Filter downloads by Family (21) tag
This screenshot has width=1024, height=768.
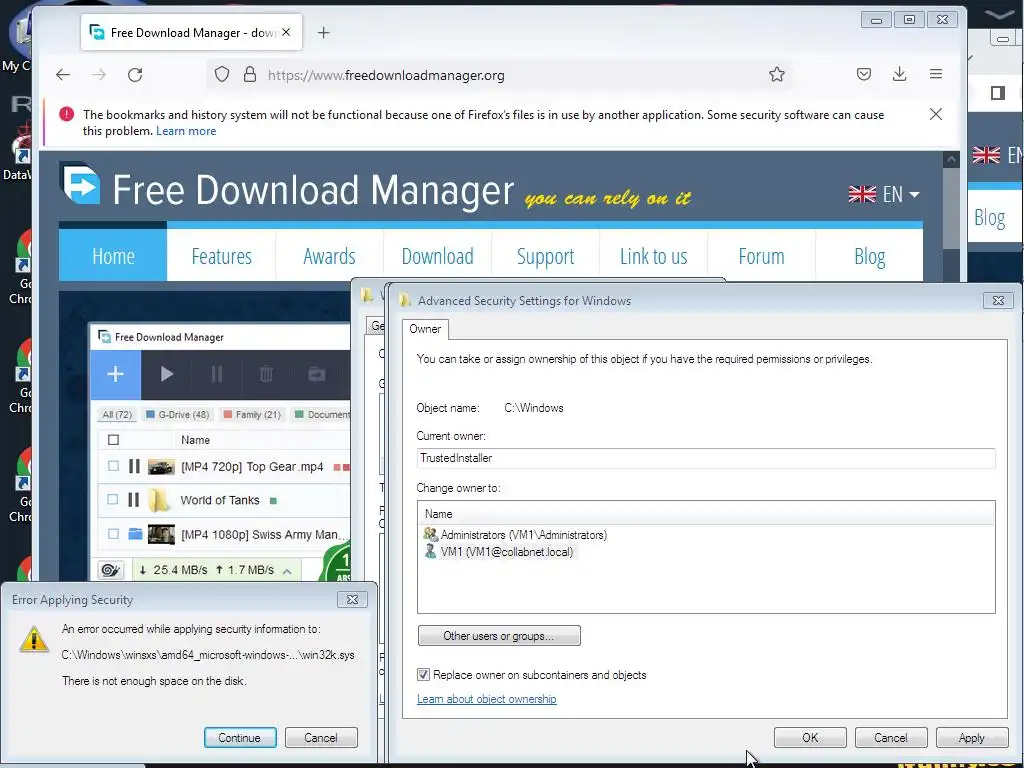tap(252, 415)
